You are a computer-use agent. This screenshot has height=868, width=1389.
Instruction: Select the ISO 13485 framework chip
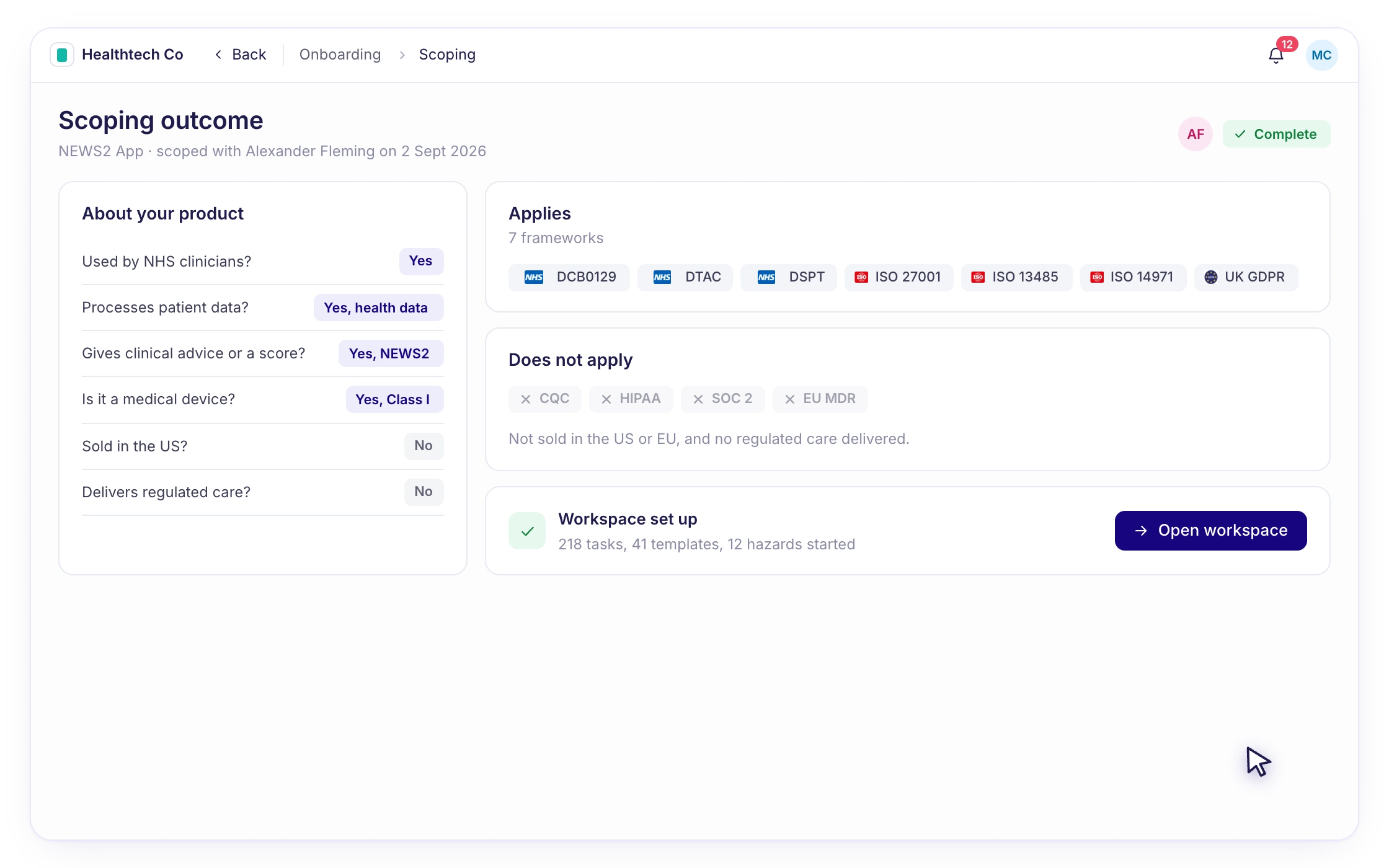click(x=1016, y=277)
